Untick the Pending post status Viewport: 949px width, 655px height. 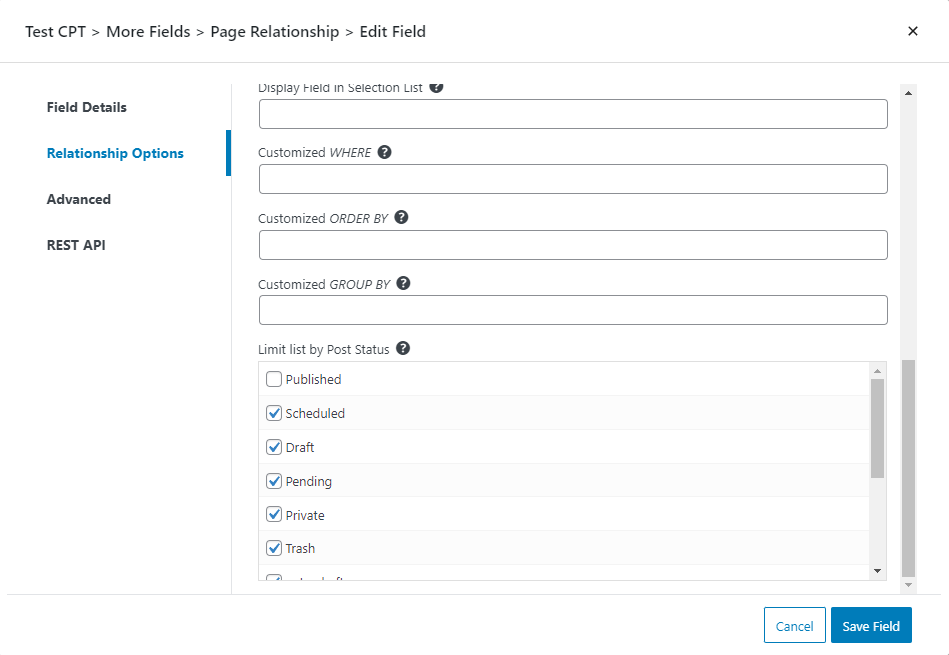pyautogui.click(x=274, y=481)
